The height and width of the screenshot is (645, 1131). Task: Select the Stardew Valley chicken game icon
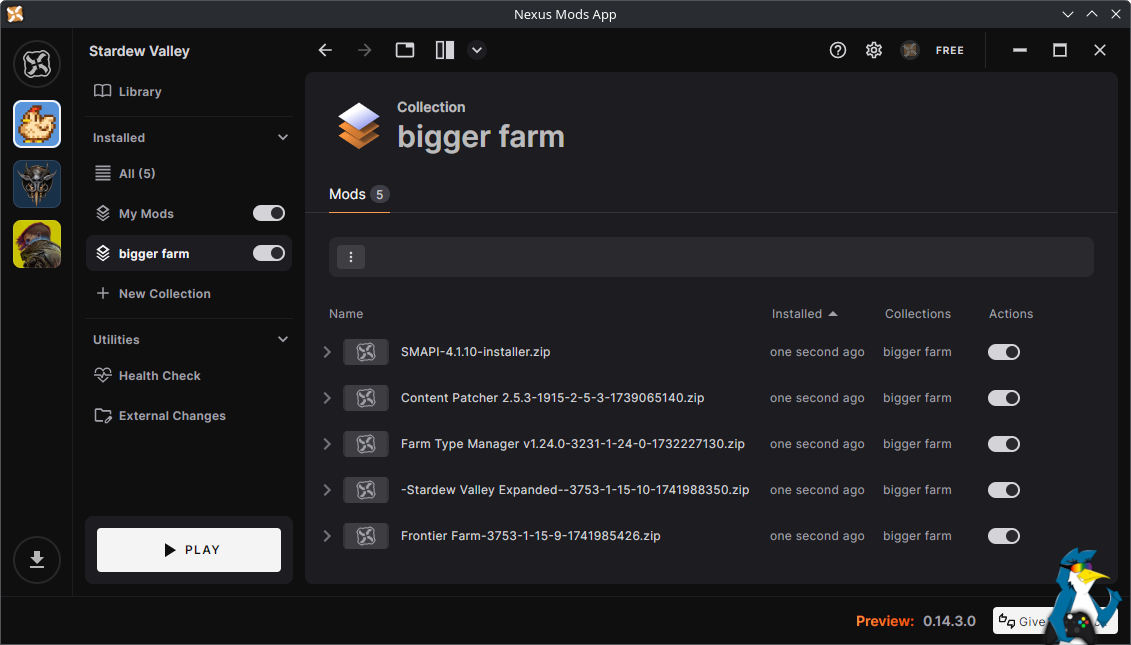(x=37, y=124)
